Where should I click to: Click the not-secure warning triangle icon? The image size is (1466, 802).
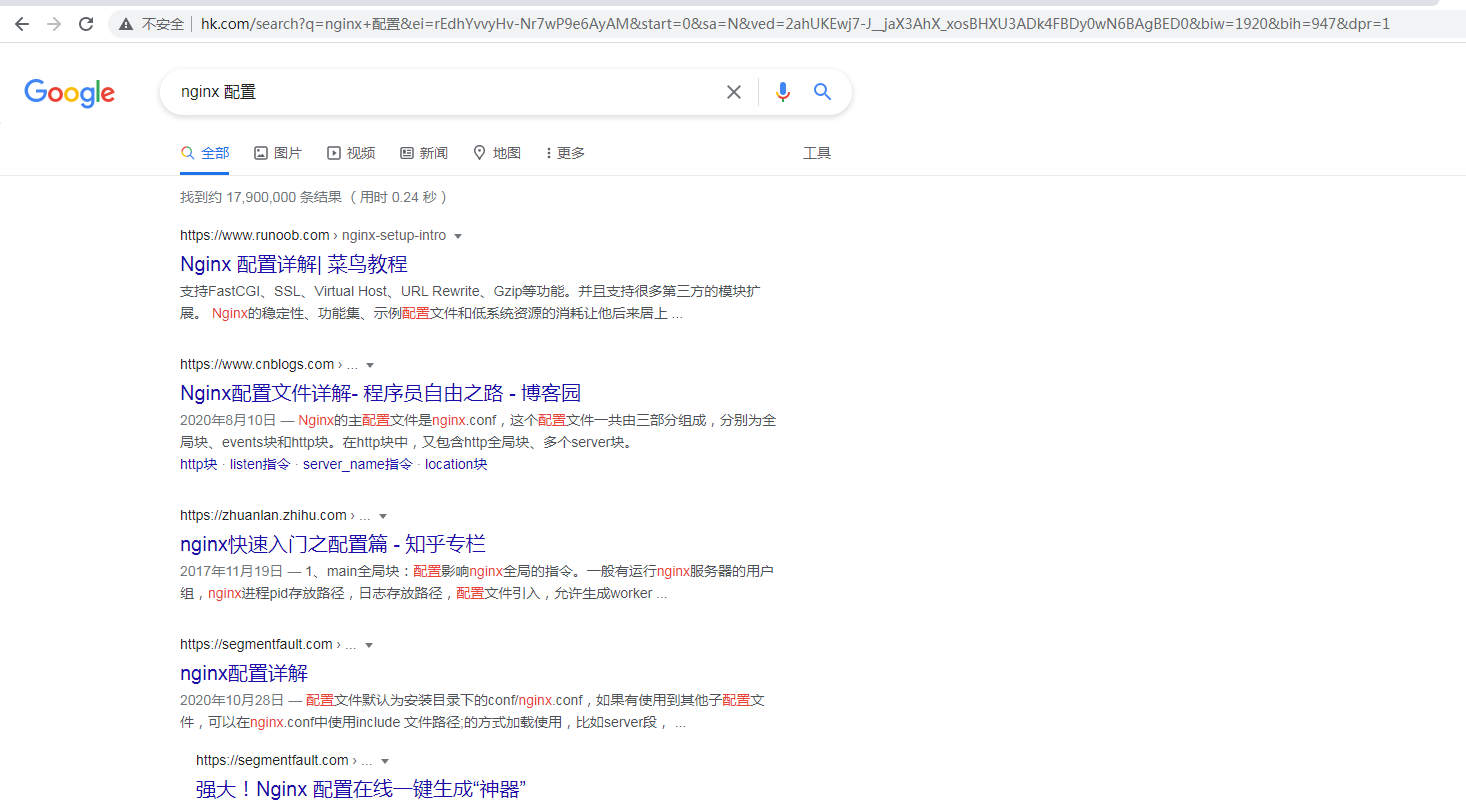[126, 24]
